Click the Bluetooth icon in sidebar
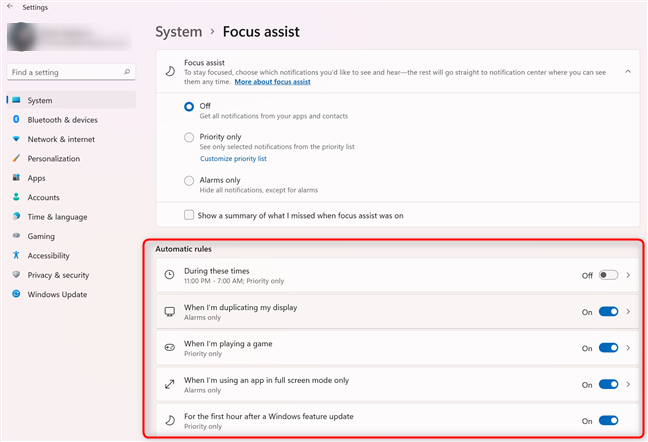 coord(16,119)
